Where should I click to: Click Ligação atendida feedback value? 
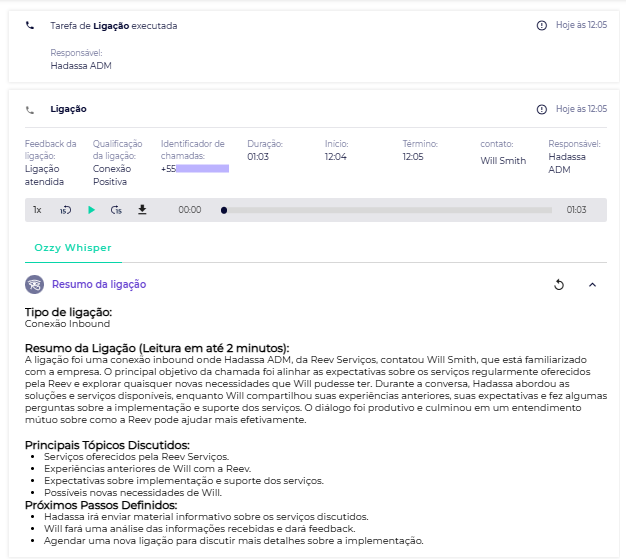[44, 175]
